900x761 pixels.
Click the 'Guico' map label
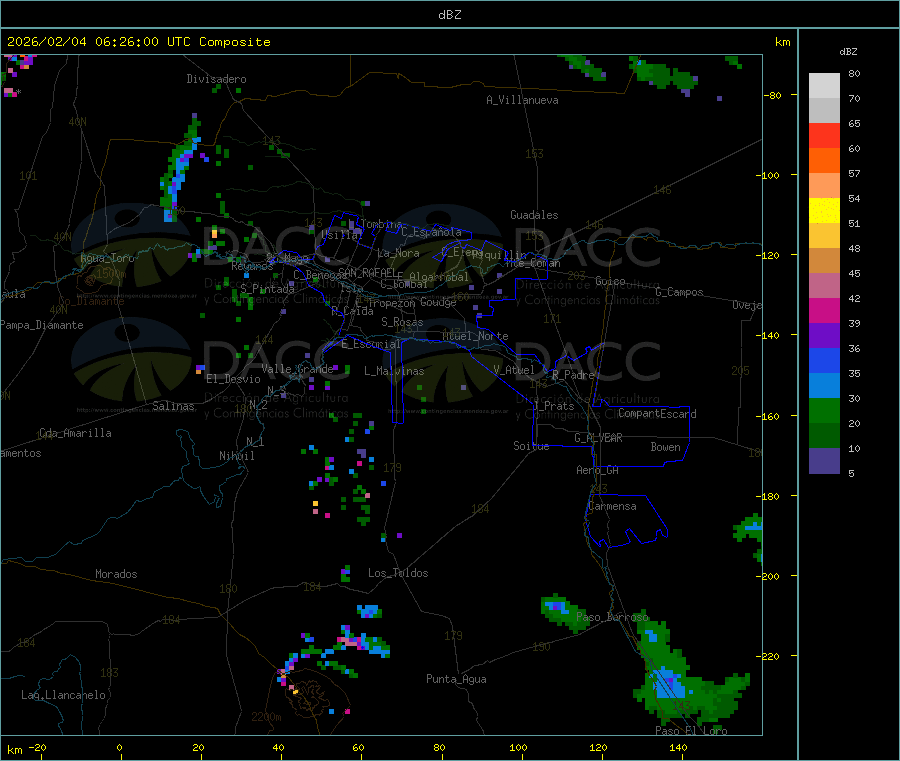pos(610,281)
